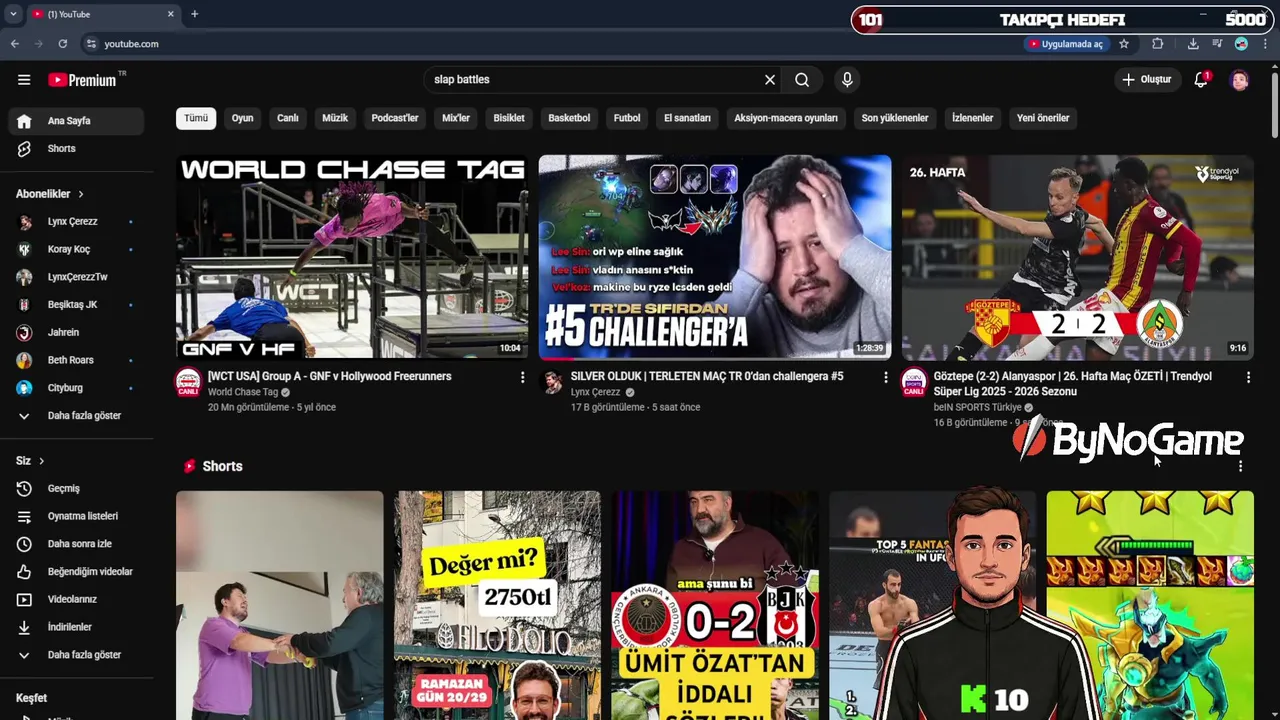
Task: Select the Müzik filter chip
Action: (335, 118)
